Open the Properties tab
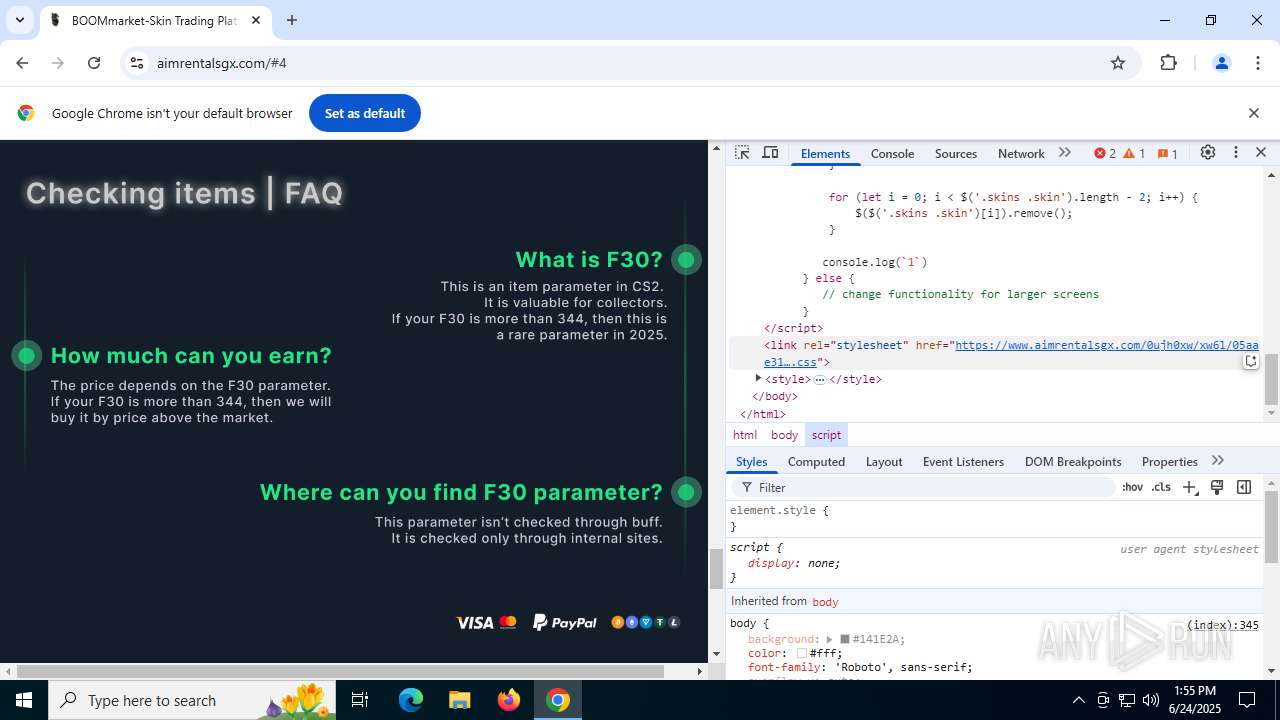 1169,462
